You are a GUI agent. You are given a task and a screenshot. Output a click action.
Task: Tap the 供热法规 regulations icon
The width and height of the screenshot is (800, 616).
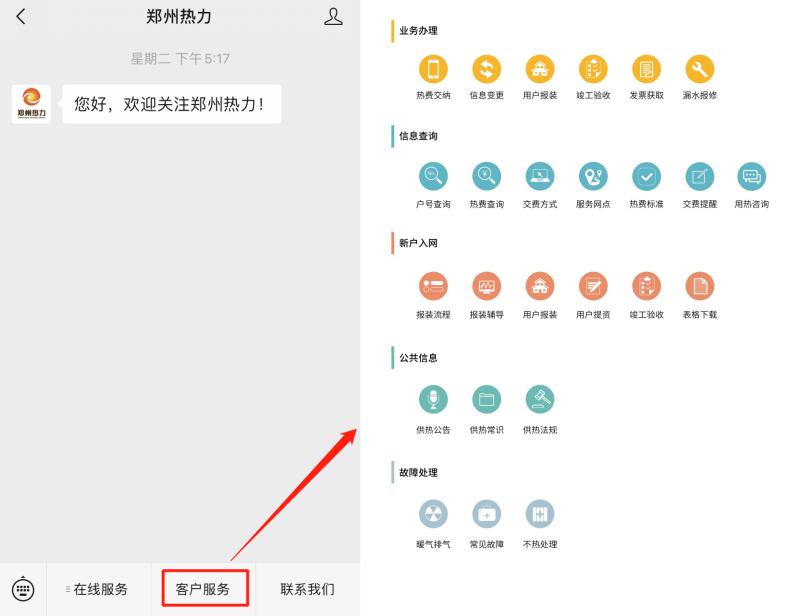(540, 400)
